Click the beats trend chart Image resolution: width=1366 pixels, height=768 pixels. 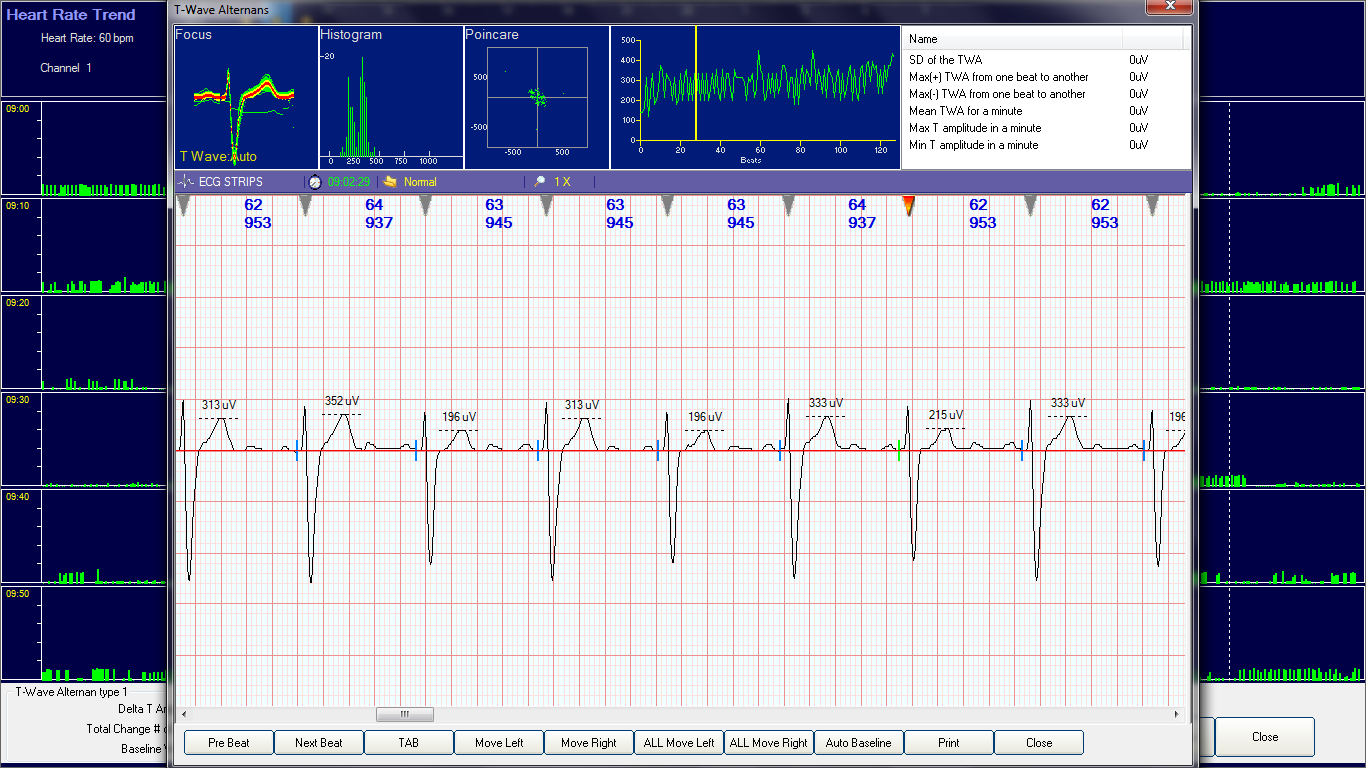[756, 97]
